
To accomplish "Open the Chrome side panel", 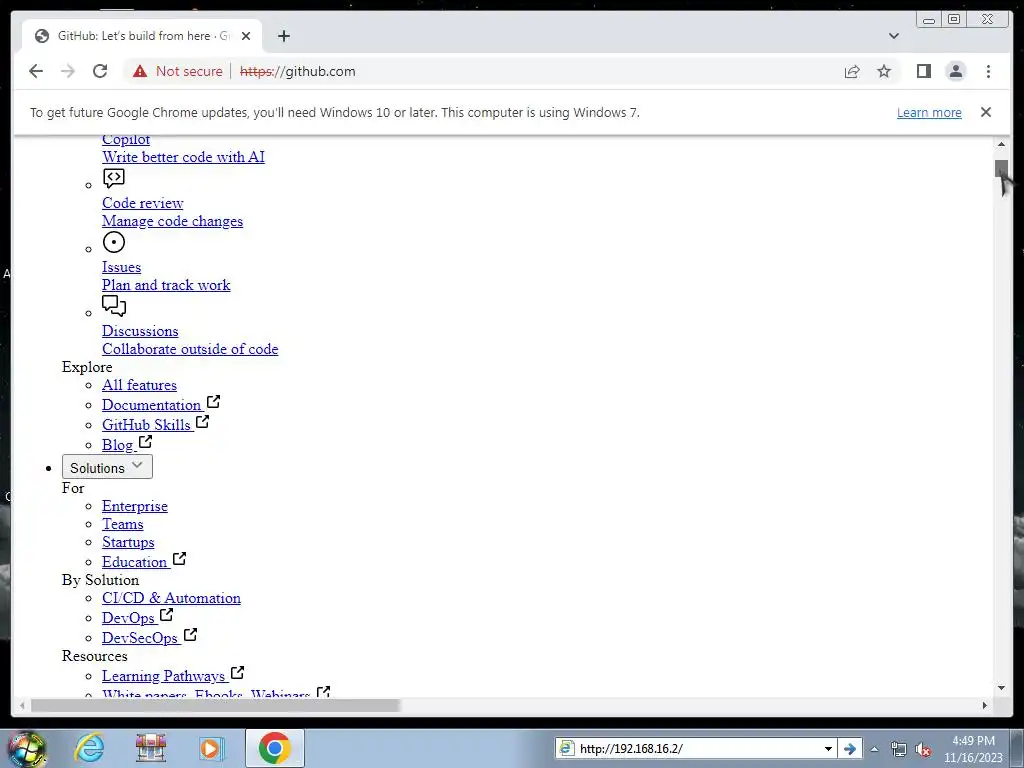I will click(x=923, y=71).
